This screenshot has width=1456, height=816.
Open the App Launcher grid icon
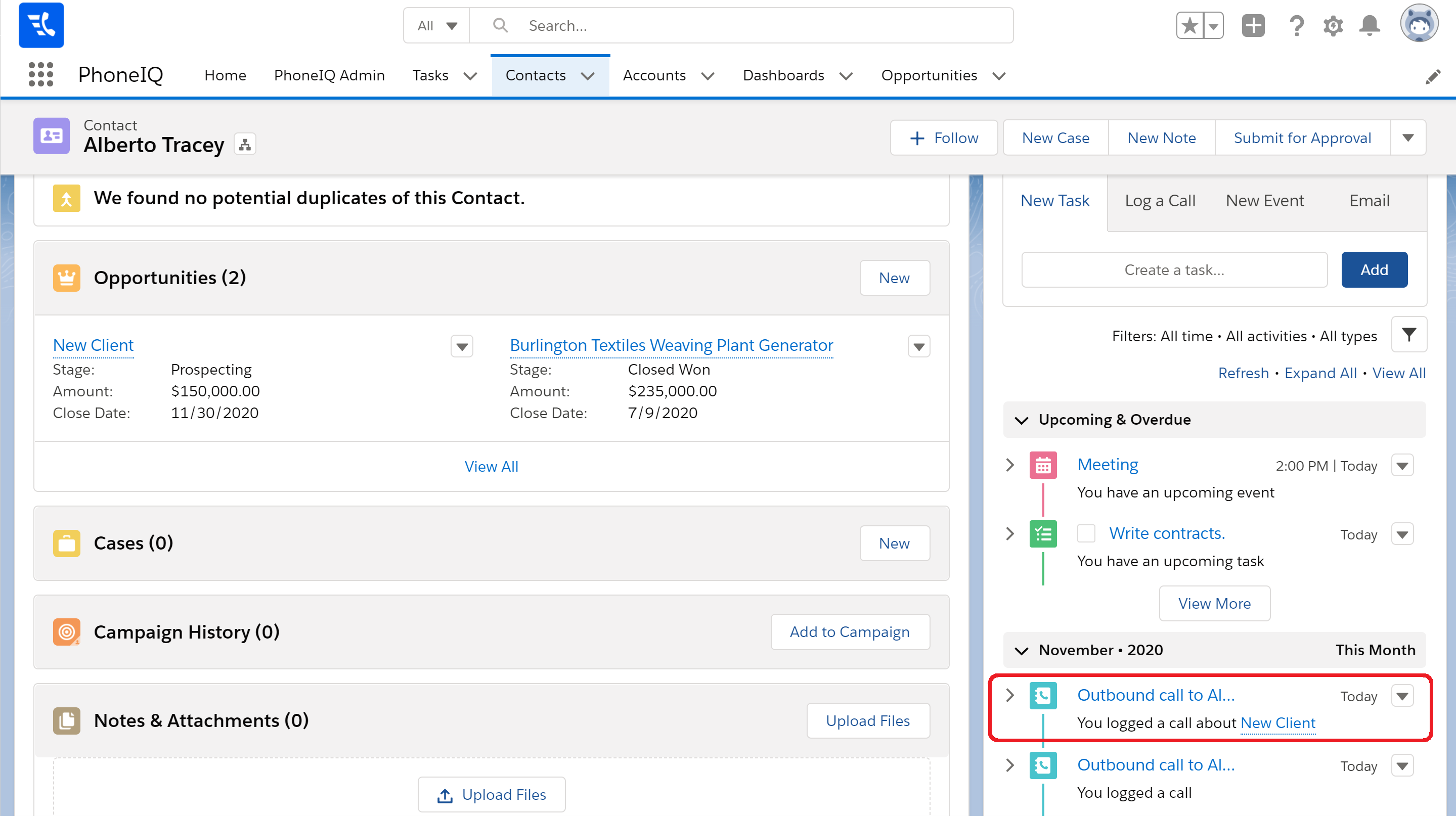click(x=40, y=75)
